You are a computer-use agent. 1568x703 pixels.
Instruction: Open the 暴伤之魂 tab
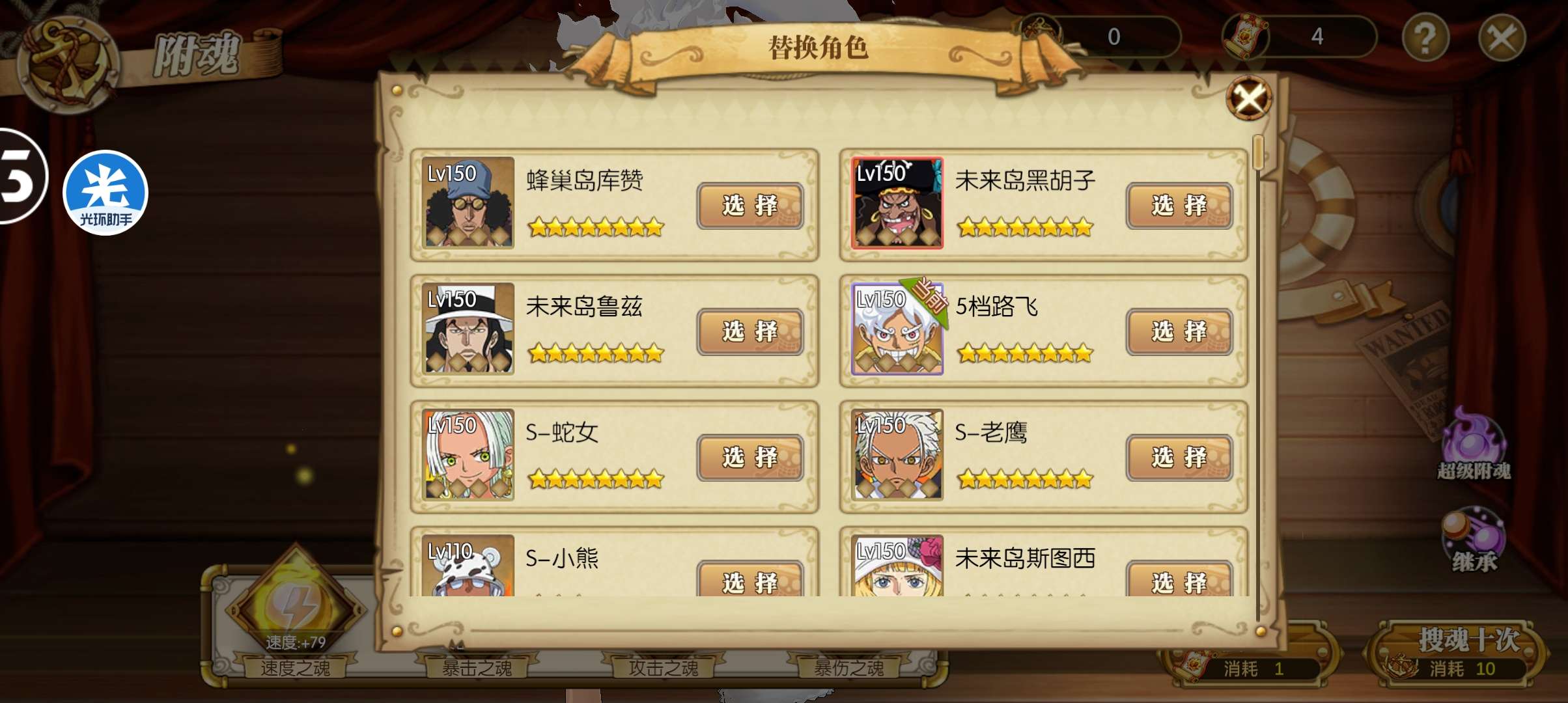pos(849,668)
